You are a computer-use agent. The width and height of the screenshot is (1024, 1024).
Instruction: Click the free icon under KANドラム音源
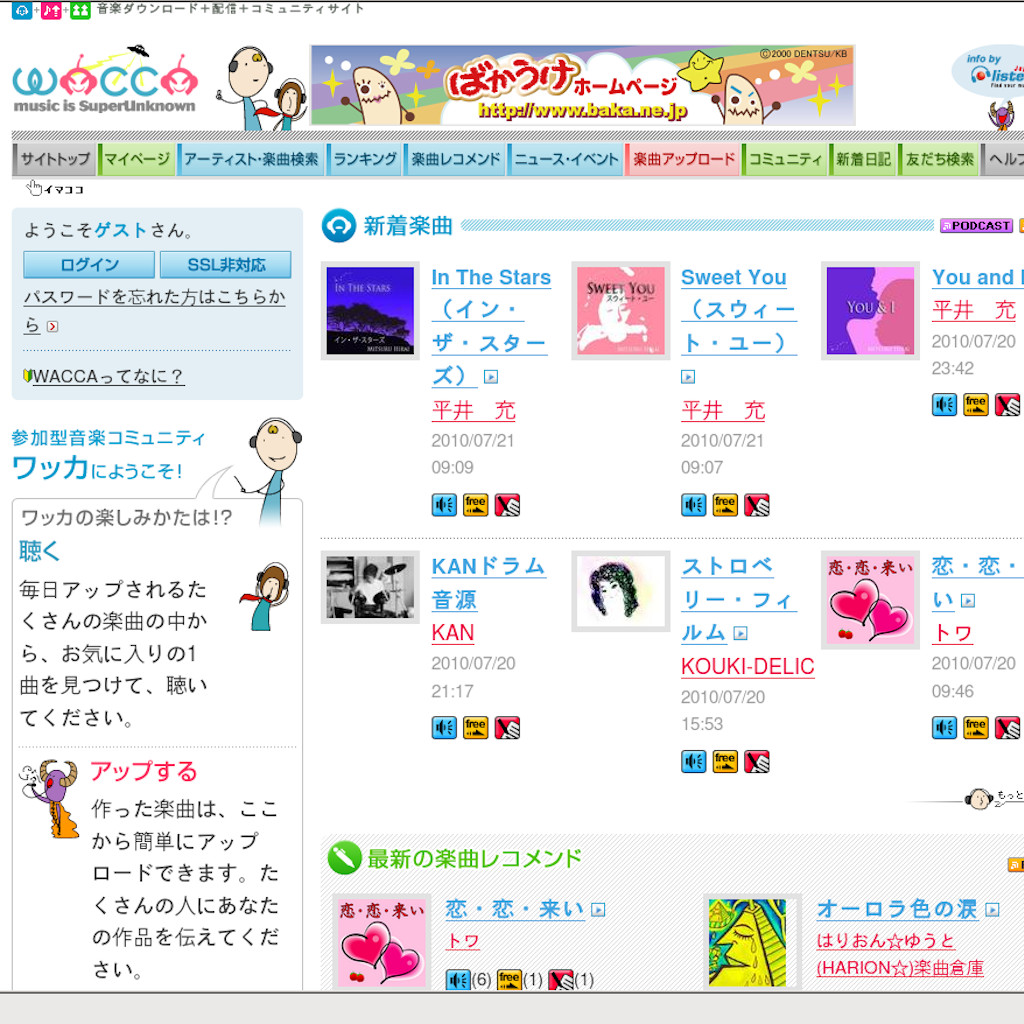[475, 727]
